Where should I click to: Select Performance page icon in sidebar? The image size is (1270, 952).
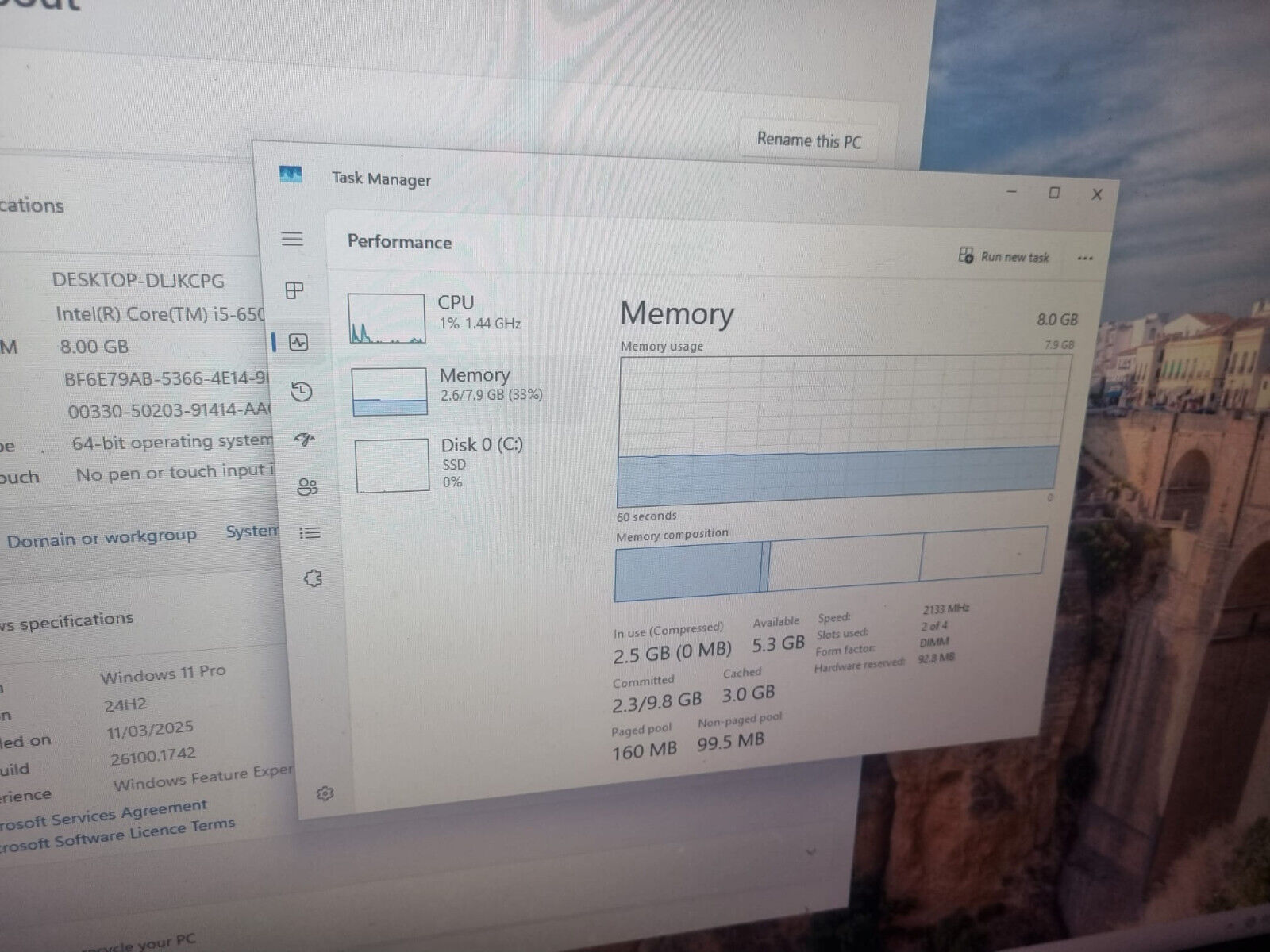click(x=298, y=343)
